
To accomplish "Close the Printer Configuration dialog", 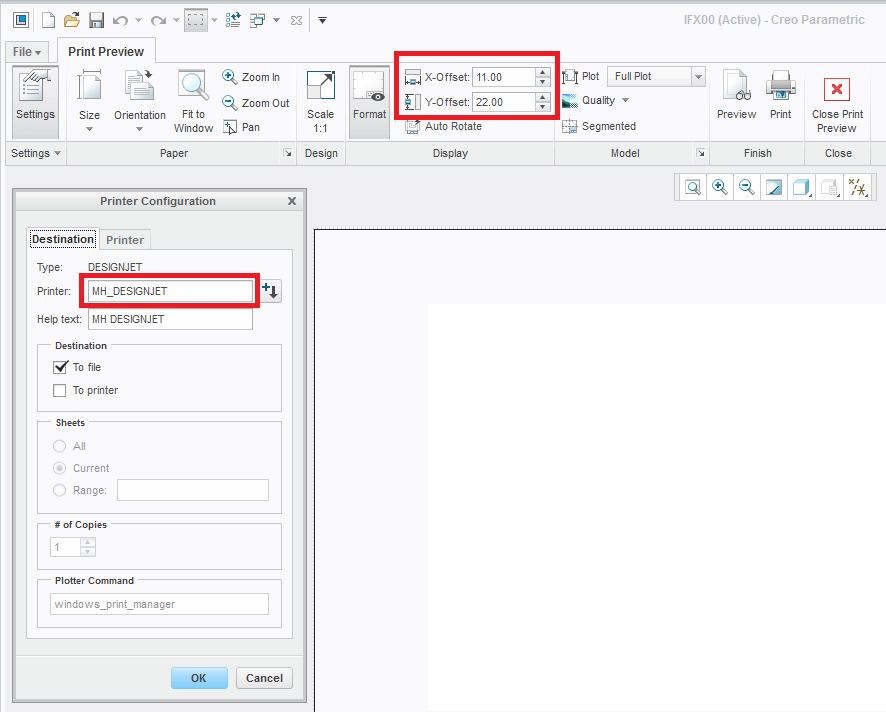I will (292, 201).
